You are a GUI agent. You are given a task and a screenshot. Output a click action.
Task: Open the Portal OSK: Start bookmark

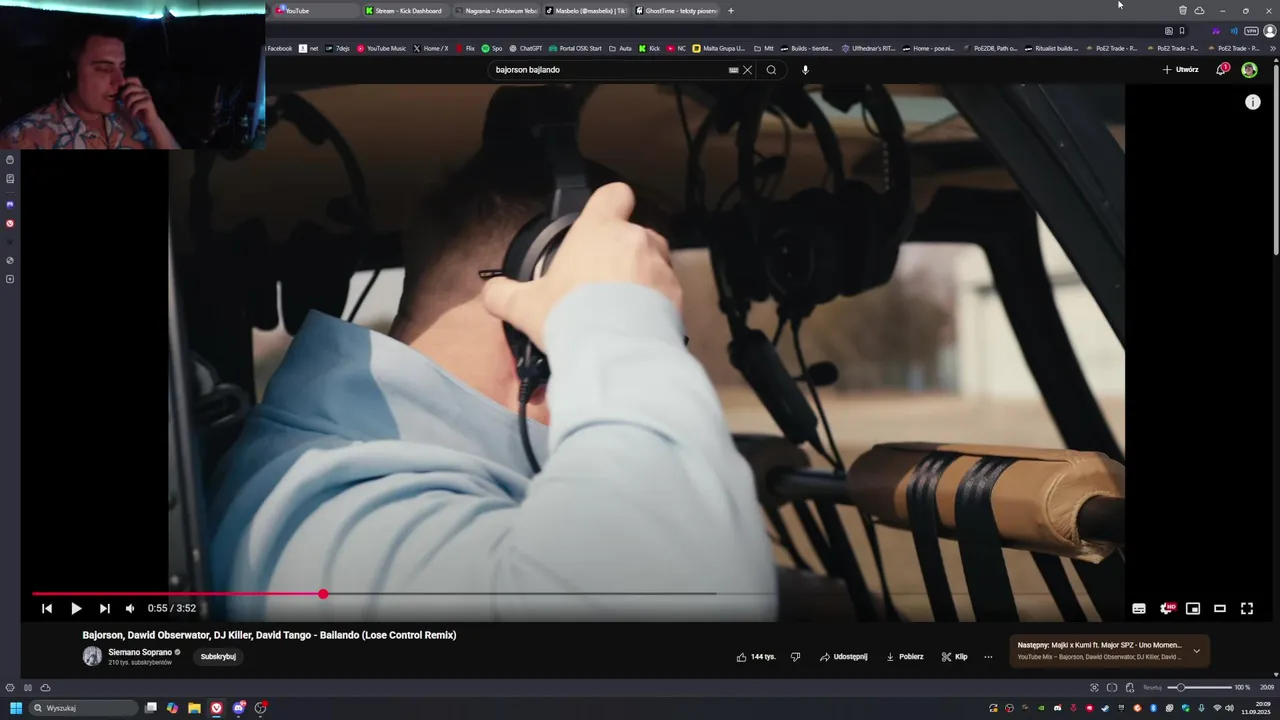[x=576, y=48]
